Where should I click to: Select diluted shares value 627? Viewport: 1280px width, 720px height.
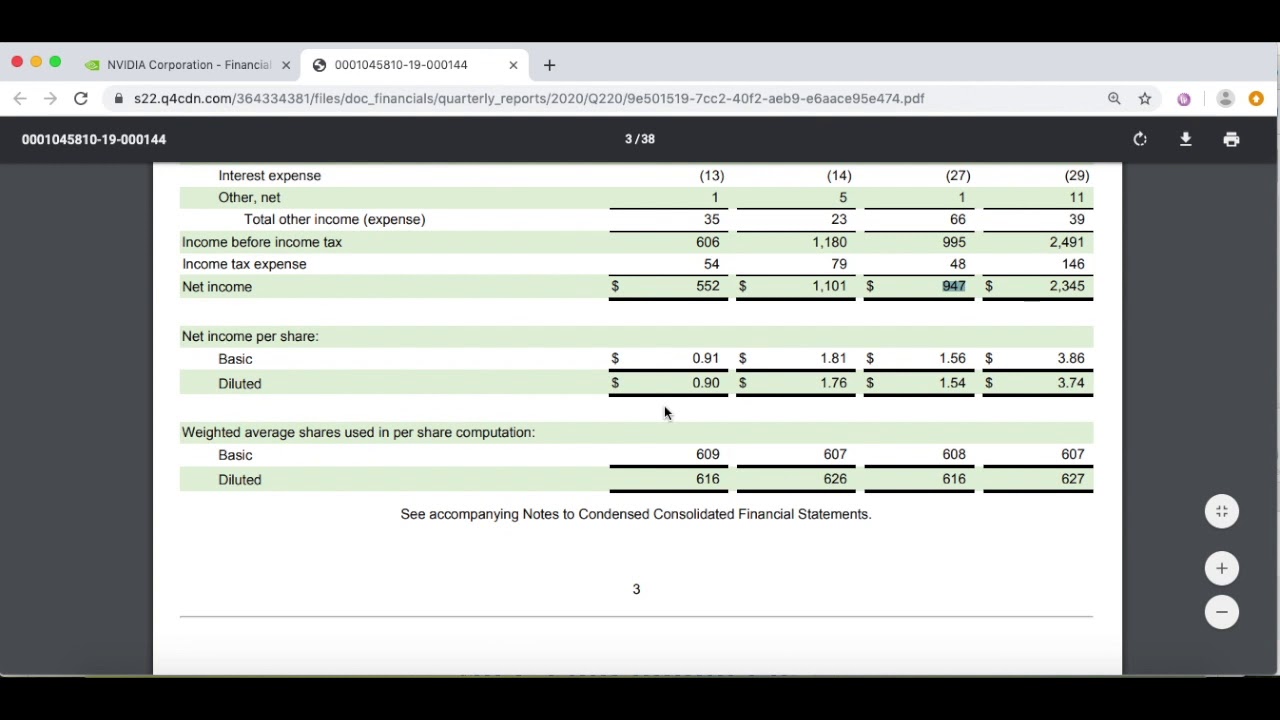(1073, 479)
